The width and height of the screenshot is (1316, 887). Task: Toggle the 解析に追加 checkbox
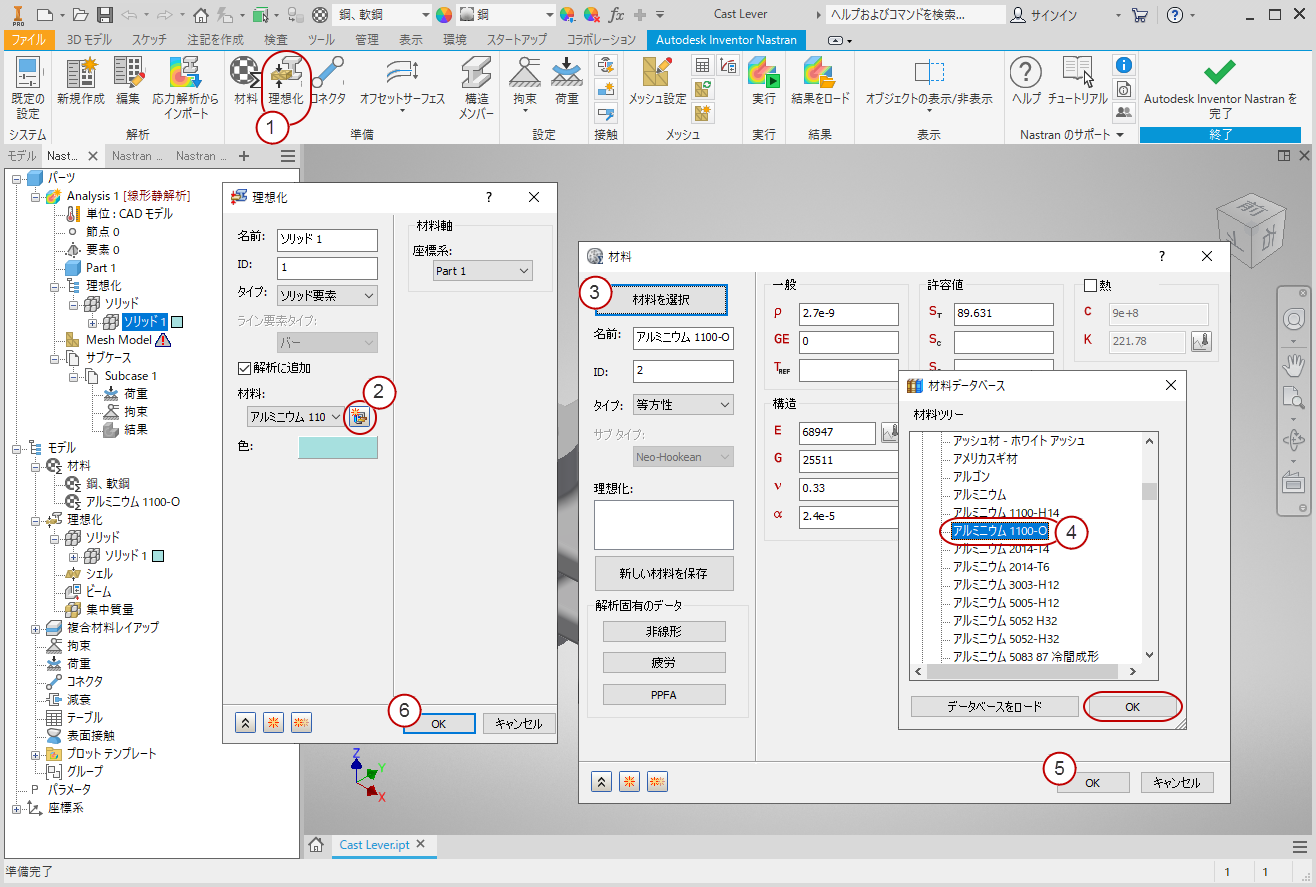pos(244,368)
